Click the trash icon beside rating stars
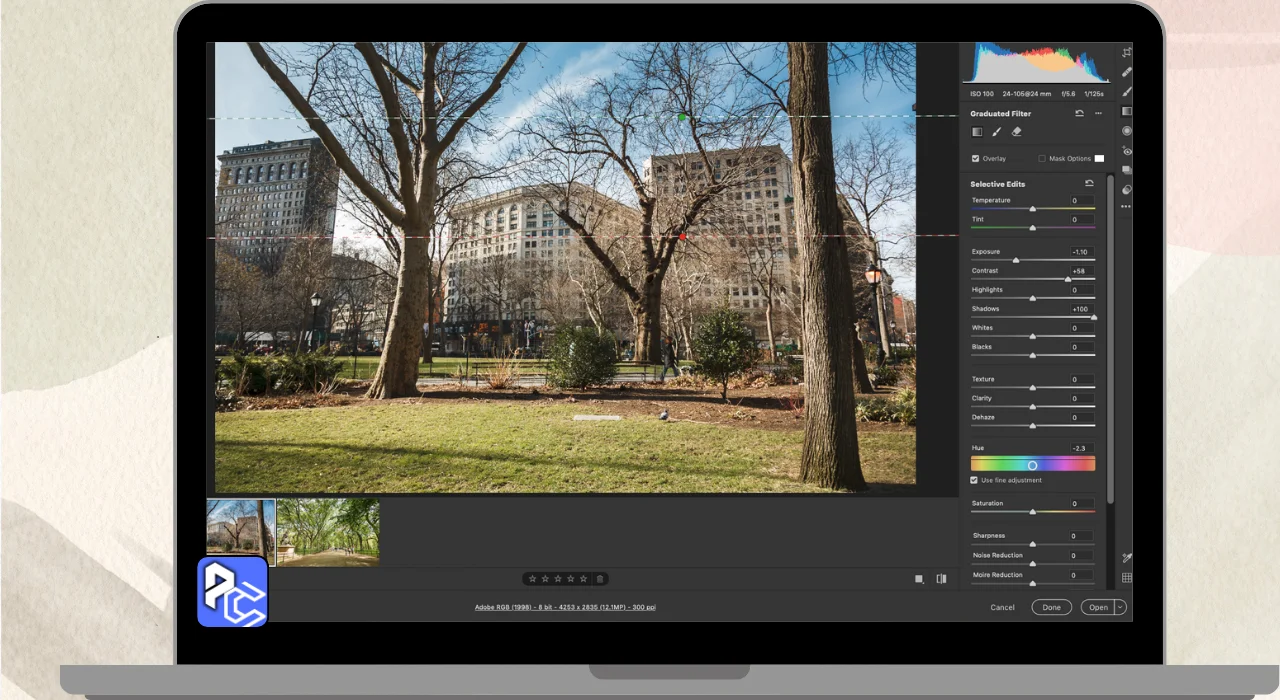 click(600, 579)
